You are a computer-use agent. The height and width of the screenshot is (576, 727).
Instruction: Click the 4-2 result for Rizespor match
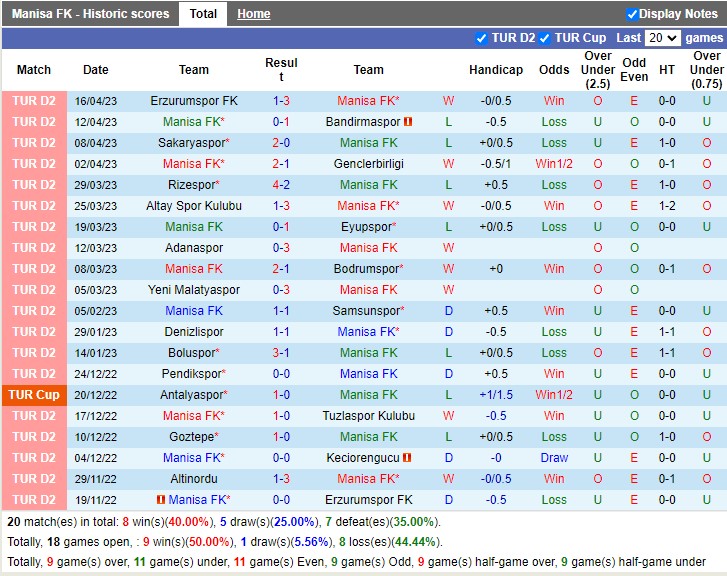coord(281,185)
